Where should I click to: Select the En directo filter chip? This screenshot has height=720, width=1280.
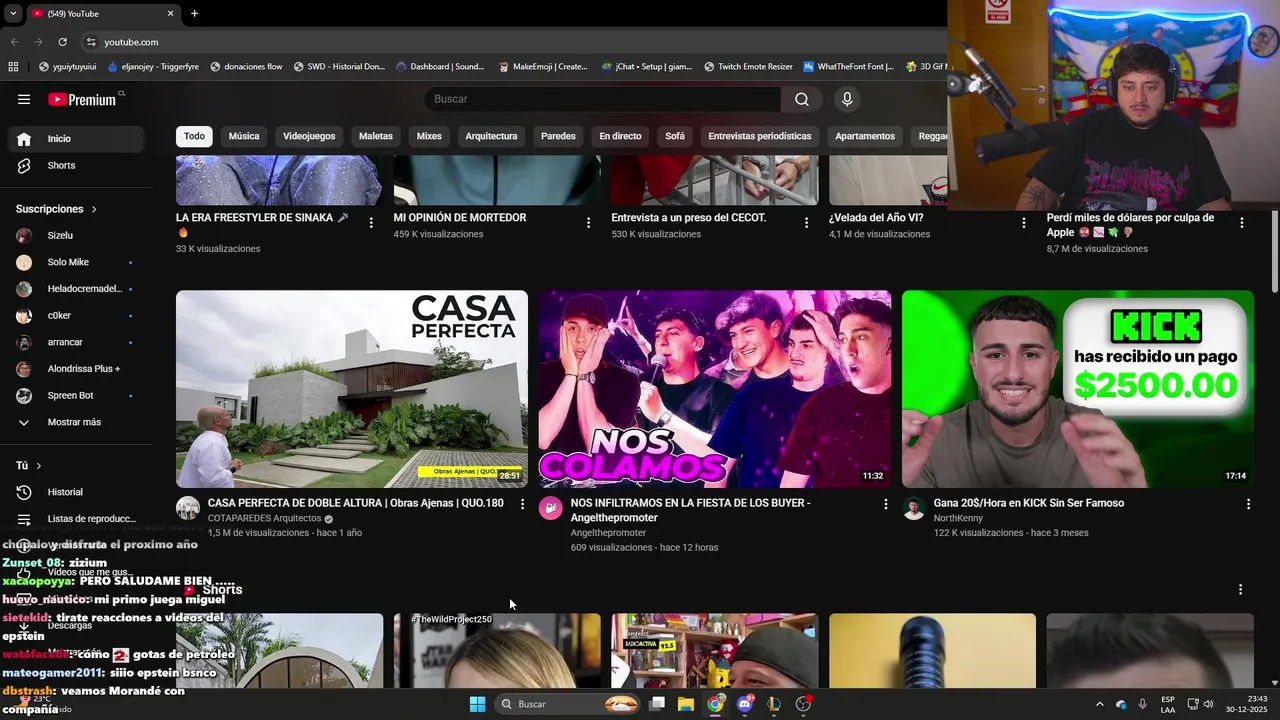point(620,136)
